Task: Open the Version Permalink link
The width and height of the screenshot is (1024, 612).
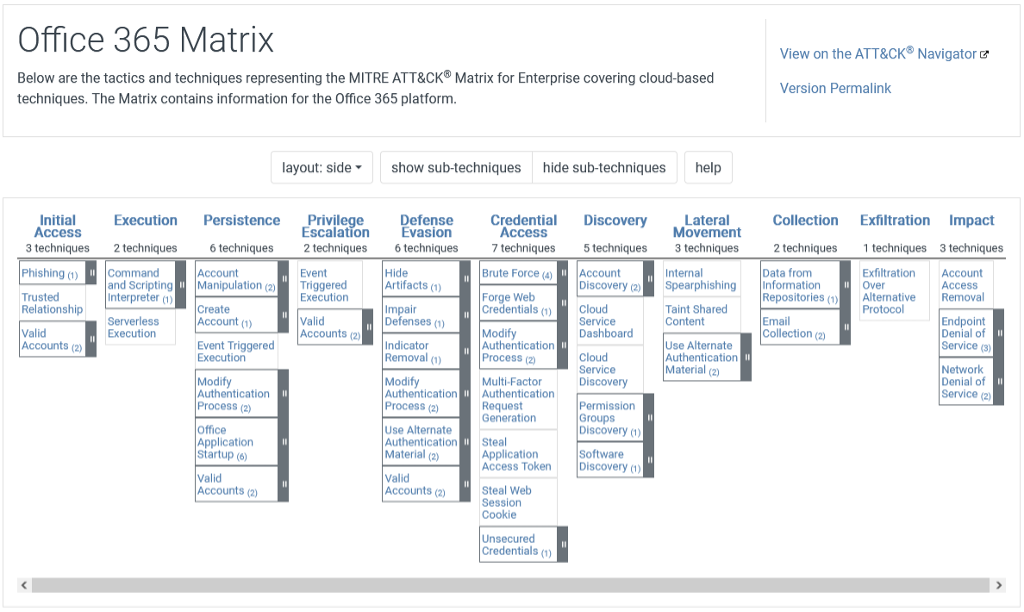Action: [x=835, y=88]
